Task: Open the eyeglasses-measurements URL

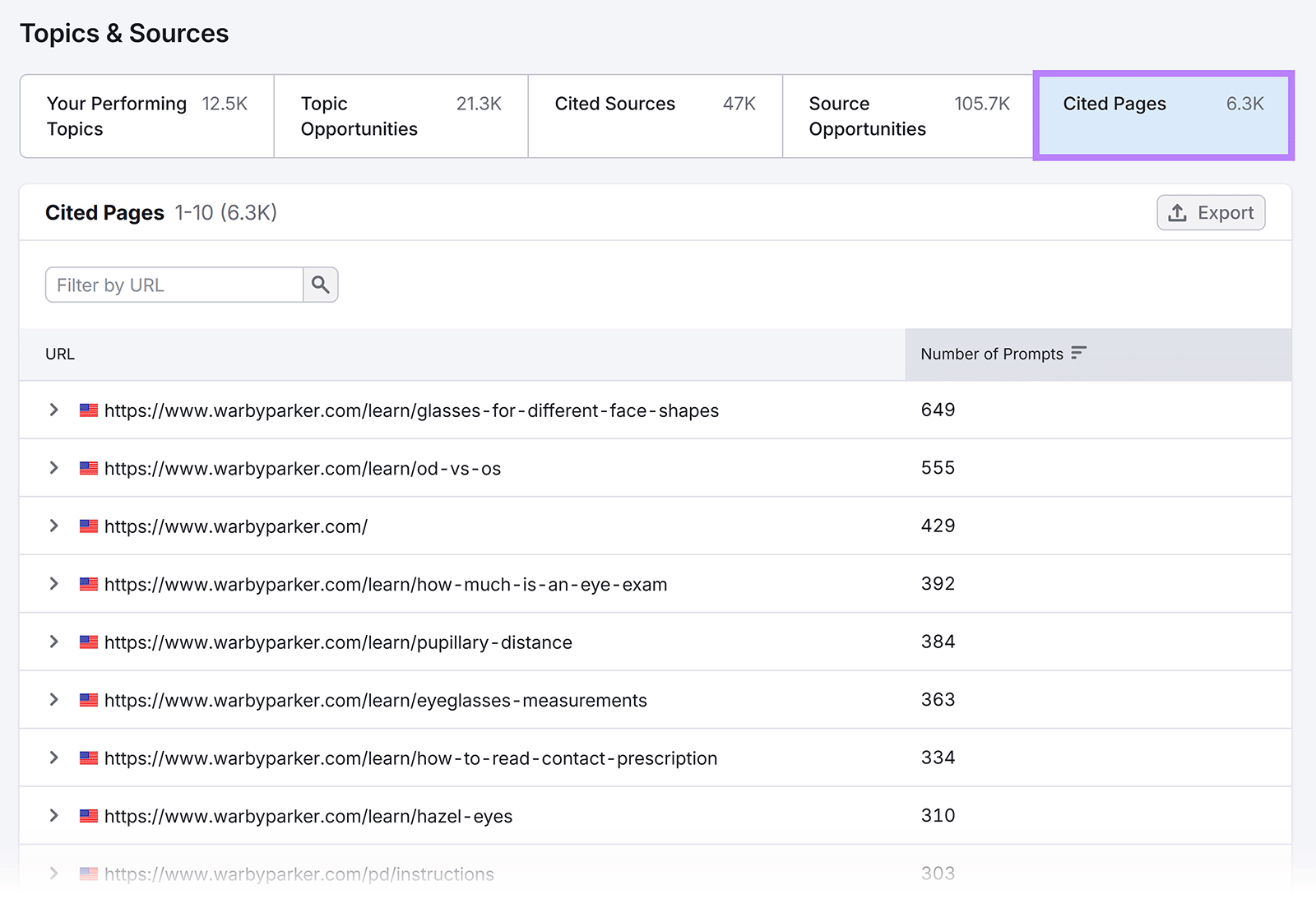Action: coord(376,701)
